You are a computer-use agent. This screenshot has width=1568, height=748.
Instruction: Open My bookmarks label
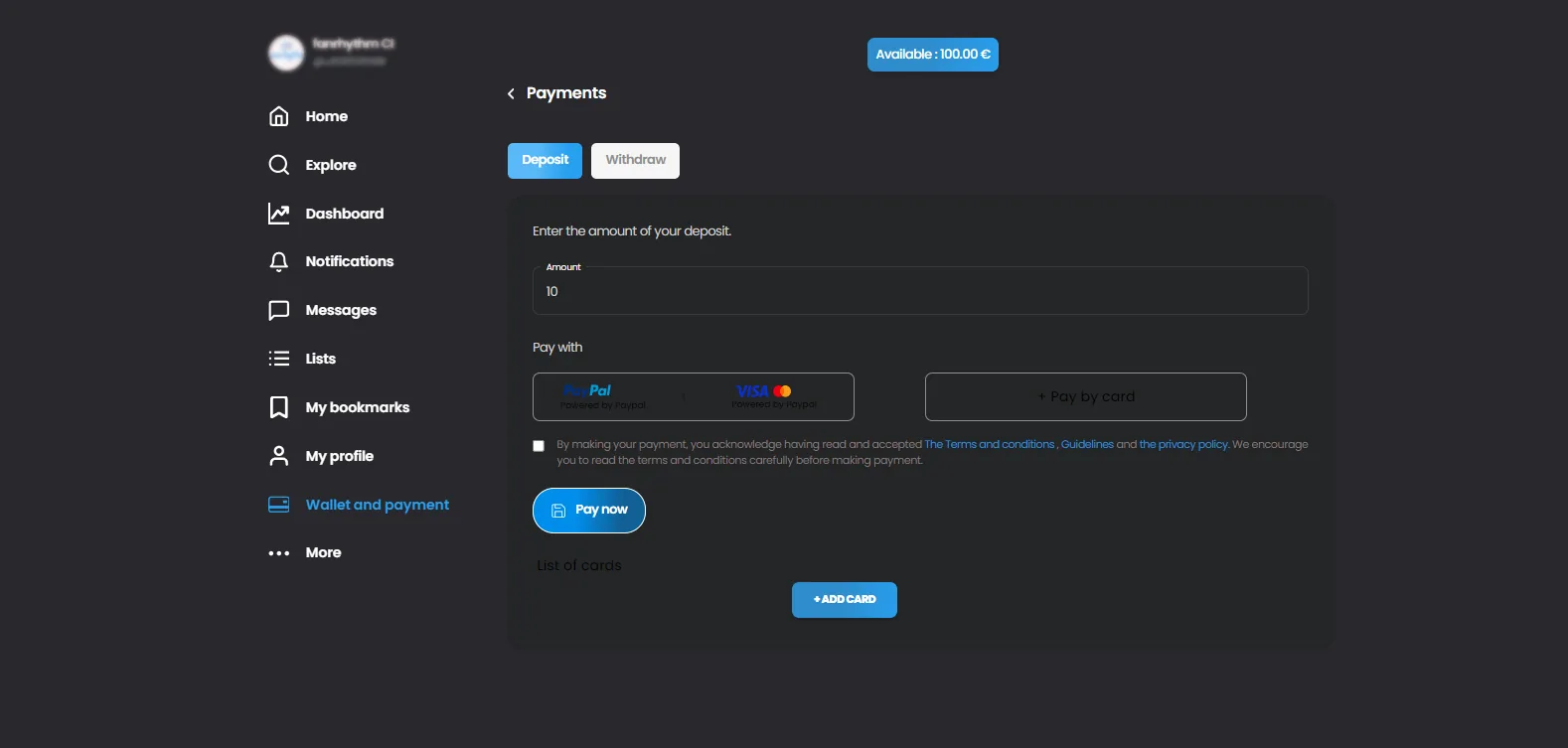tap(358, 407)
